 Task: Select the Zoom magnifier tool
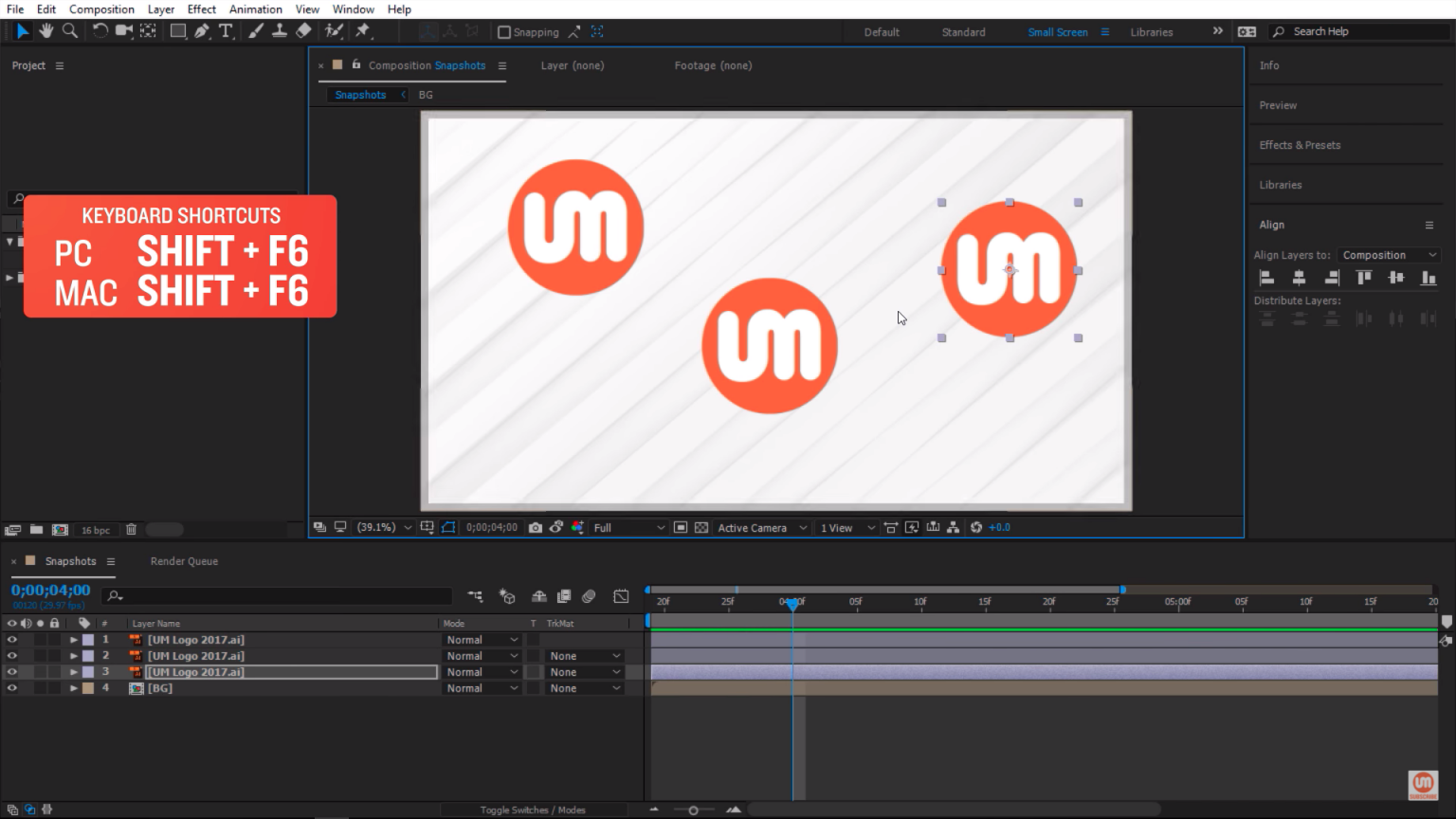(70, 31)
